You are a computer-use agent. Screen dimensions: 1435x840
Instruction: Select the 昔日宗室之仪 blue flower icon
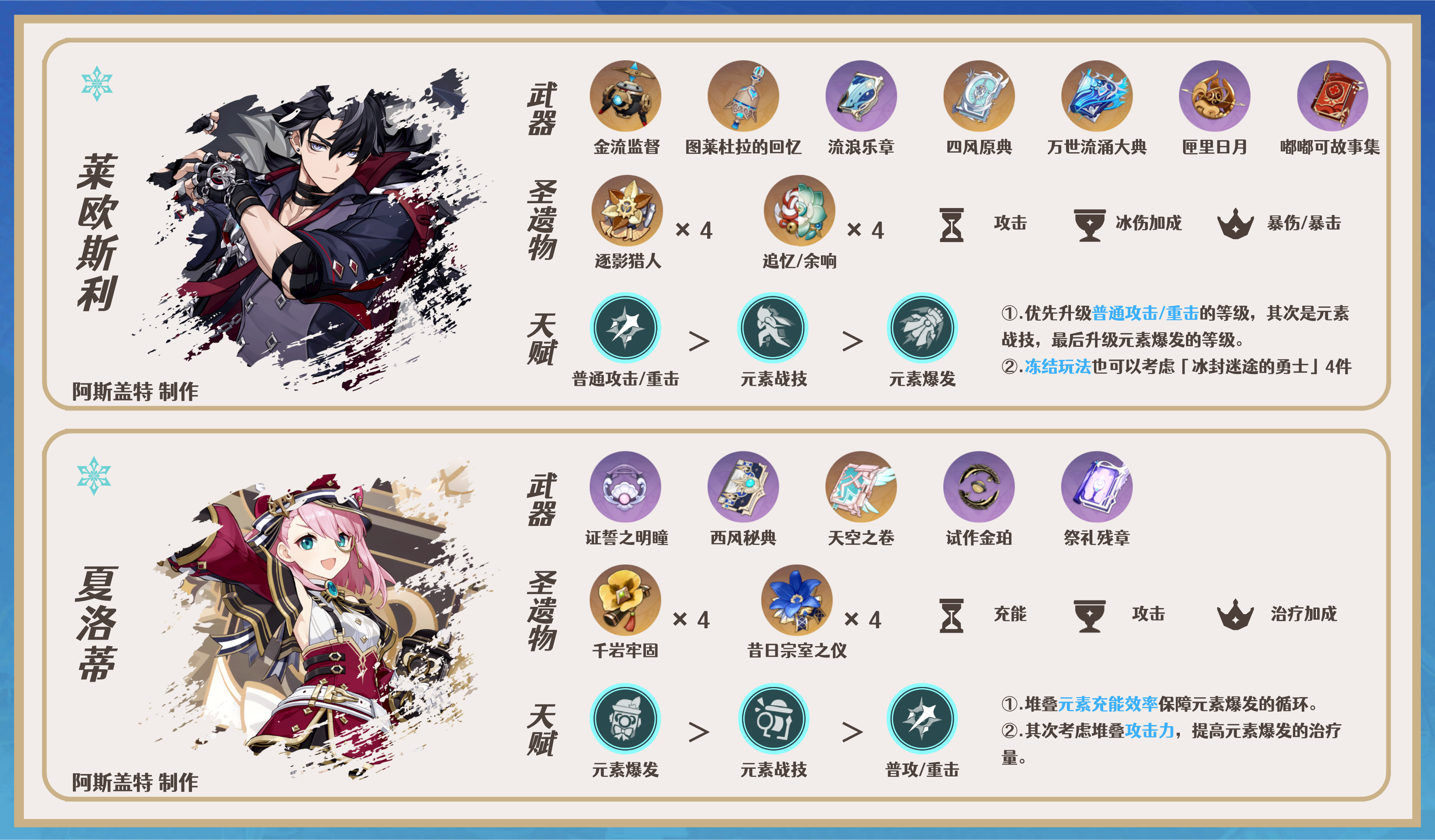[797, 600]
